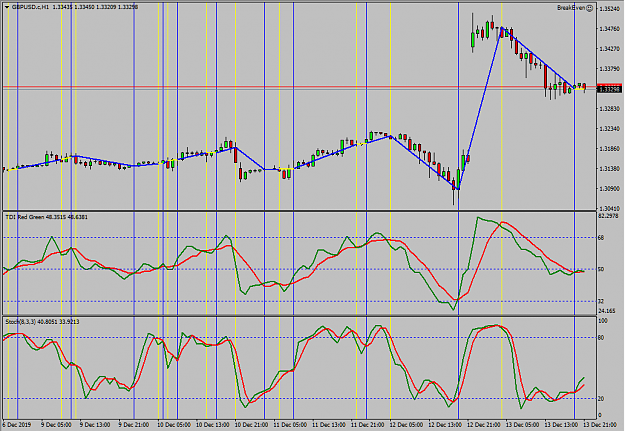Click the 11 Dec 05:00 time axis label
625x431 pixels.
pyautogui.click(x=290, y=425)
